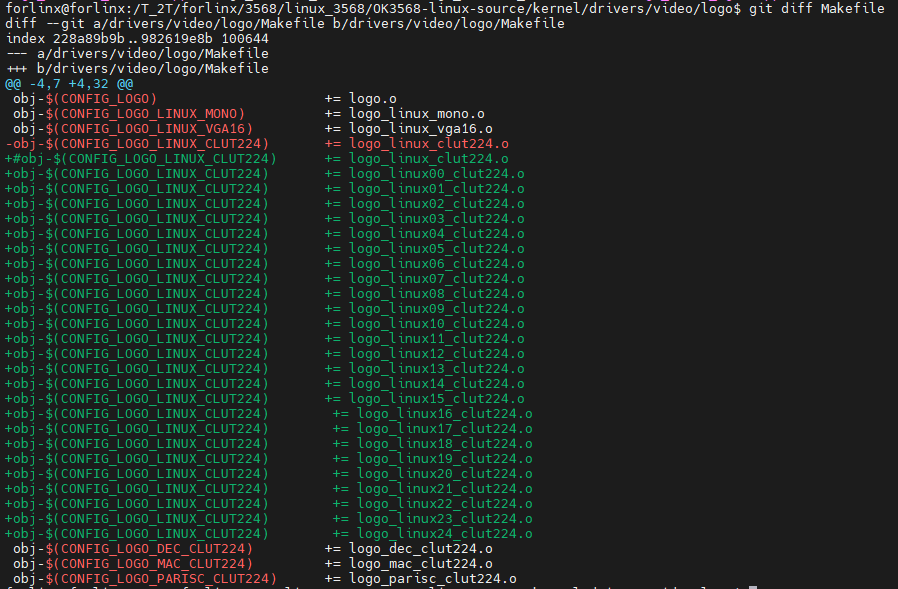Click the removed red 'logo_linux_clut224.o' entry
The height and width of the screenshot is (589, 898).
(x=428, y=143)
